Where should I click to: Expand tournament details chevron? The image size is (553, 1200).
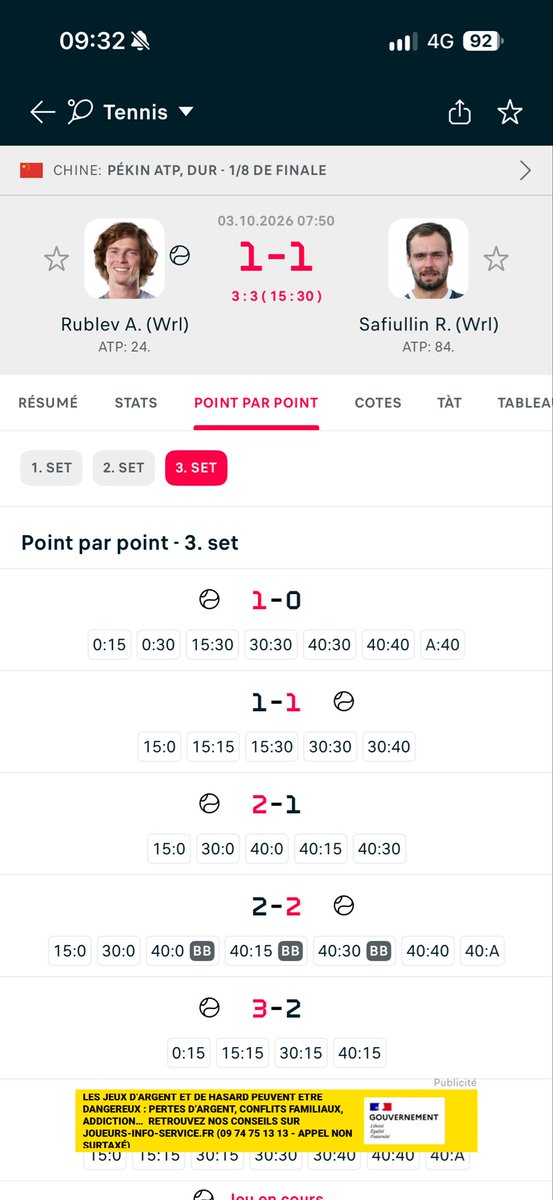pyautogui.click(x=525, y=170)
